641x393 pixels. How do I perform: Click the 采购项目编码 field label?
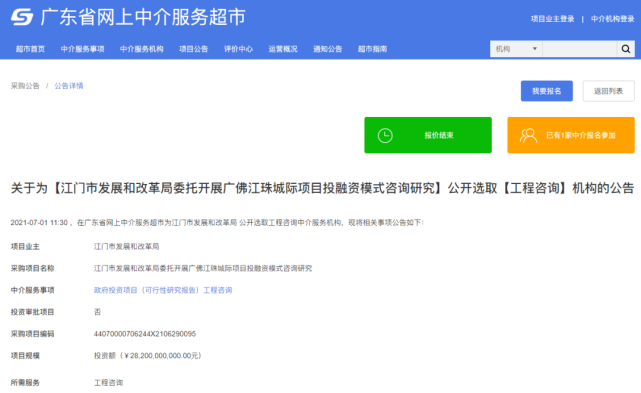(32, 334)
